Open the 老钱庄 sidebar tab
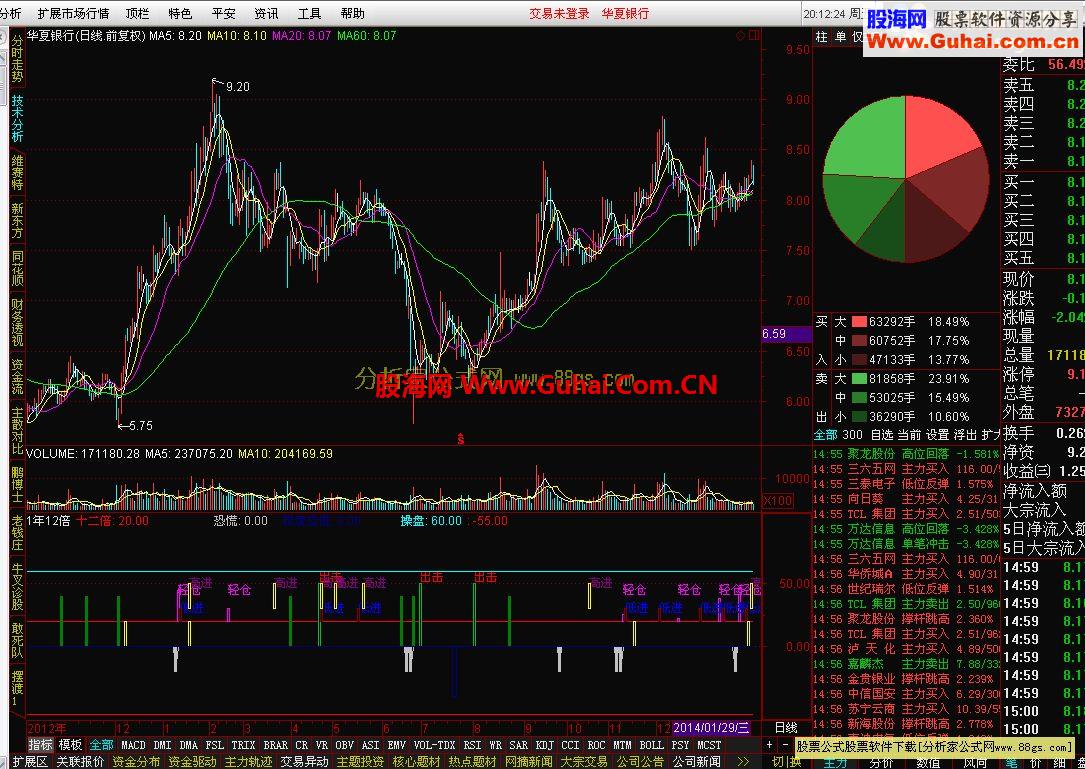 pyautogui.click(x=17, y=532)
